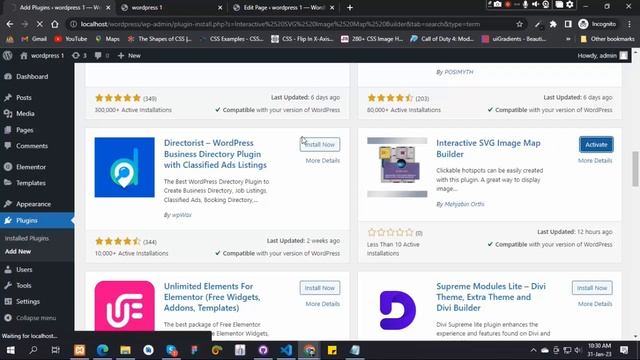This screenshot has height=360, width=640.
Task: Select Plugins in the sidebar
Action: [x=27, y=220]
